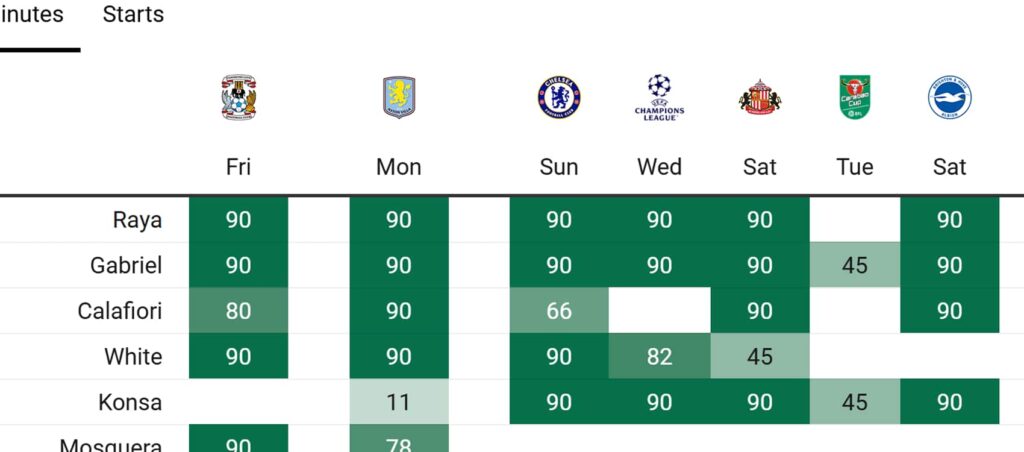Click the Brighton & Hove Albion badge
This screenshot has width=1024, height=452.
click(x=950, y=97)
